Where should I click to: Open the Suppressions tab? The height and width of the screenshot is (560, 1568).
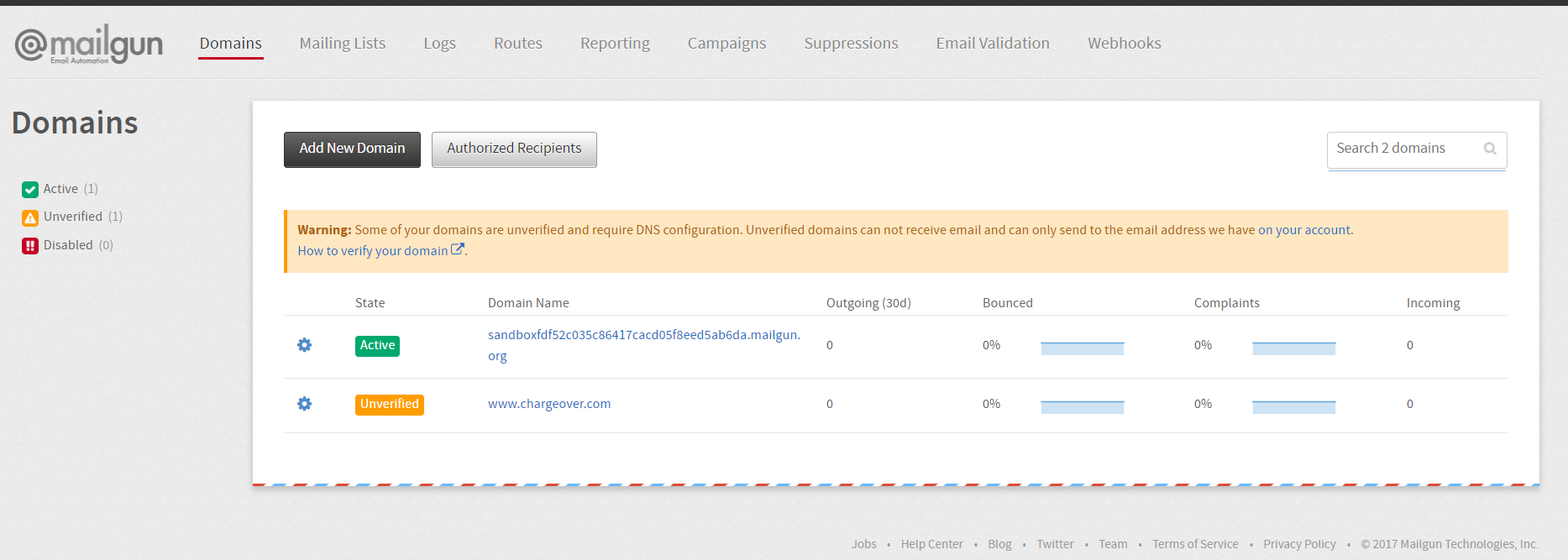point(851,43)
